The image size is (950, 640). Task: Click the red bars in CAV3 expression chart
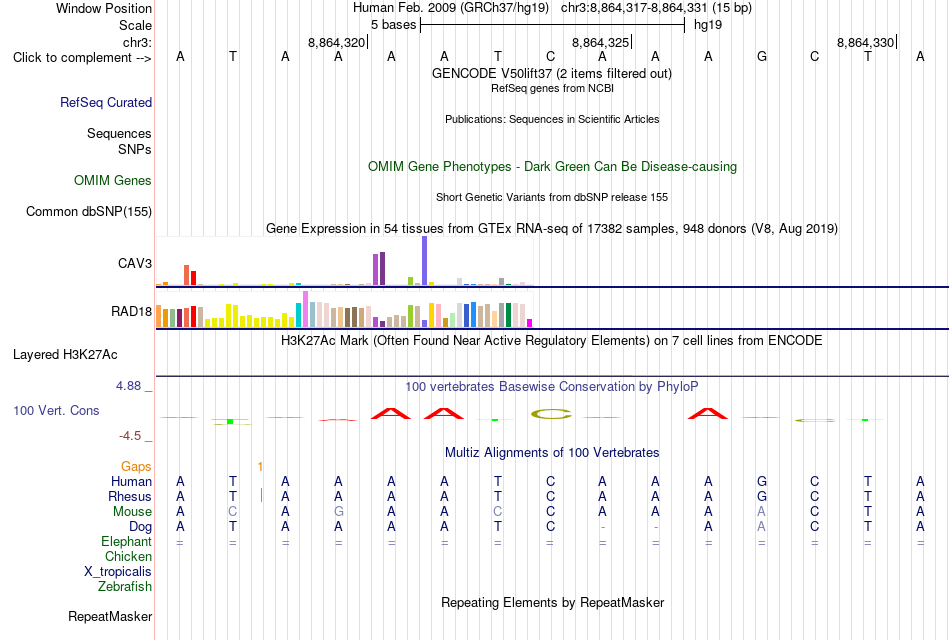190,275
